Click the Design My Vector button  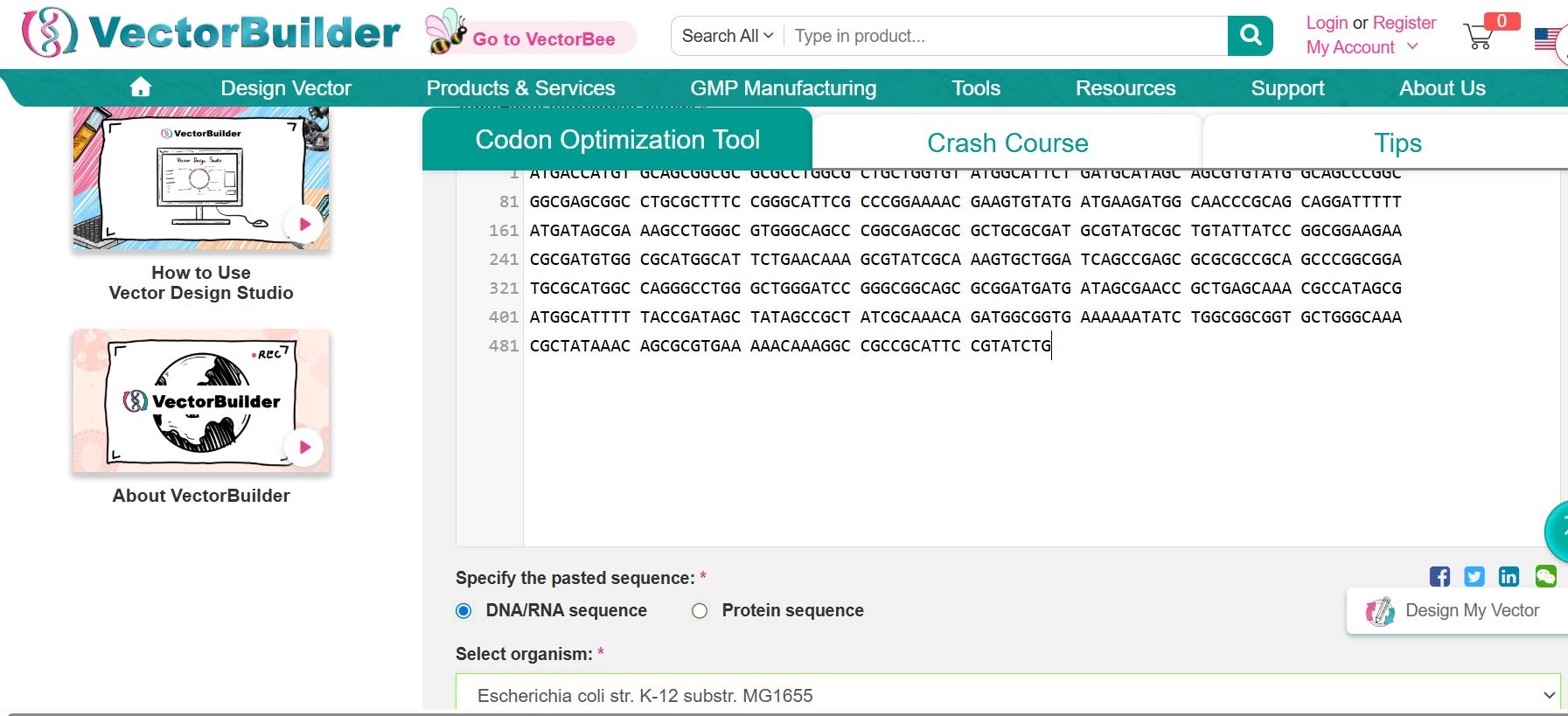coord(1457,610)
